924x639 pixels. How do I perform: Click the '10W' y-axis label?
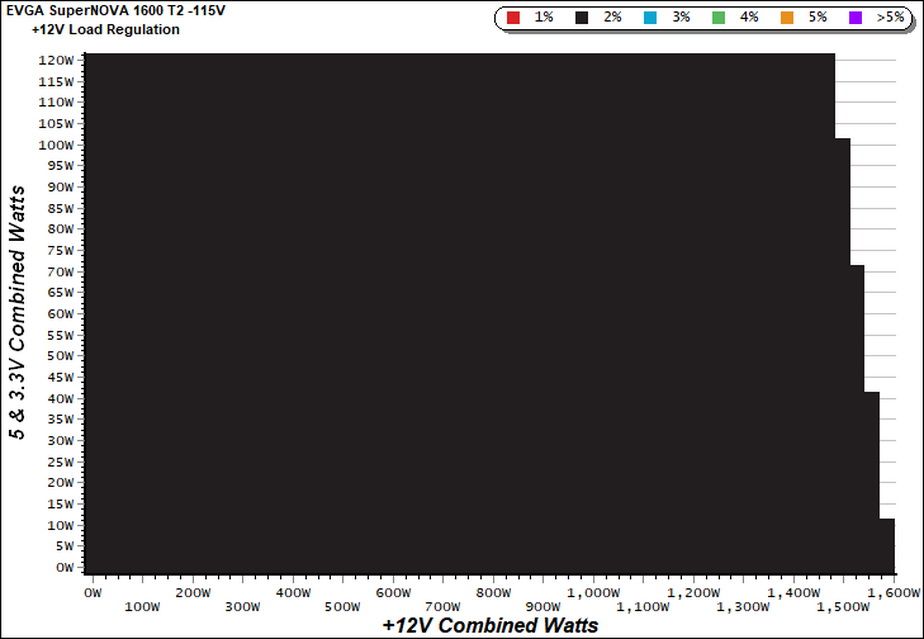pyautogui.click(x=61, y=525)
